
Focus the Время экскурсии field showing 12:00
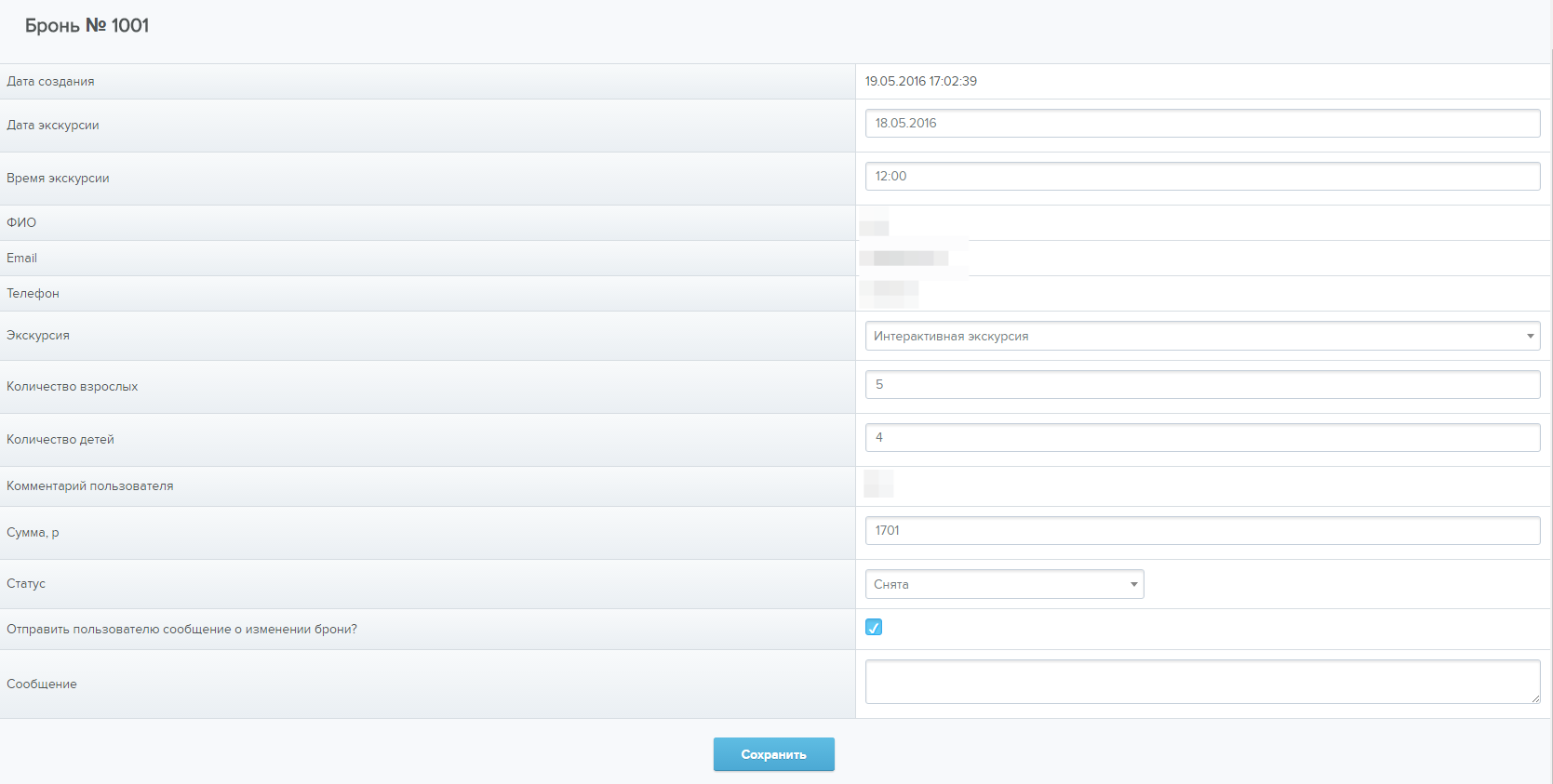[x=1201, y=177]
